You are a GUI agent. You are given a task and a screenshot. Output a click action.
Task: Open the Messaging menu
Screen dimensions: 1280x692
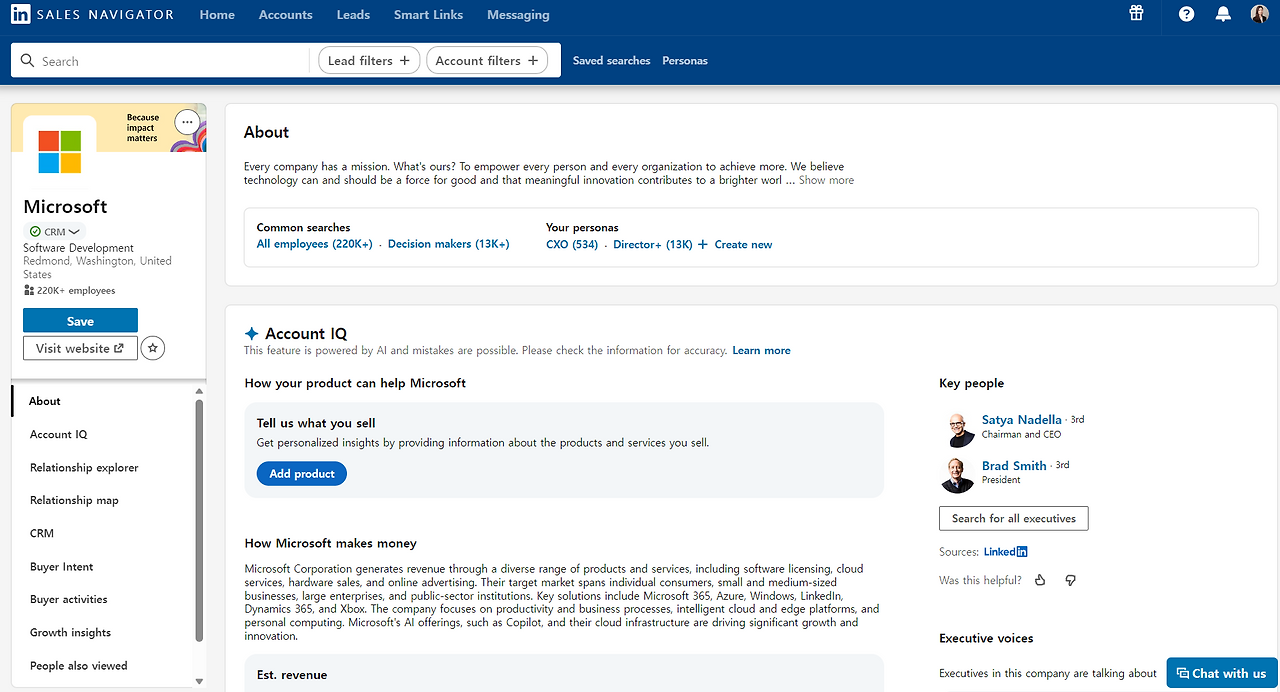(x=518, y=14)
